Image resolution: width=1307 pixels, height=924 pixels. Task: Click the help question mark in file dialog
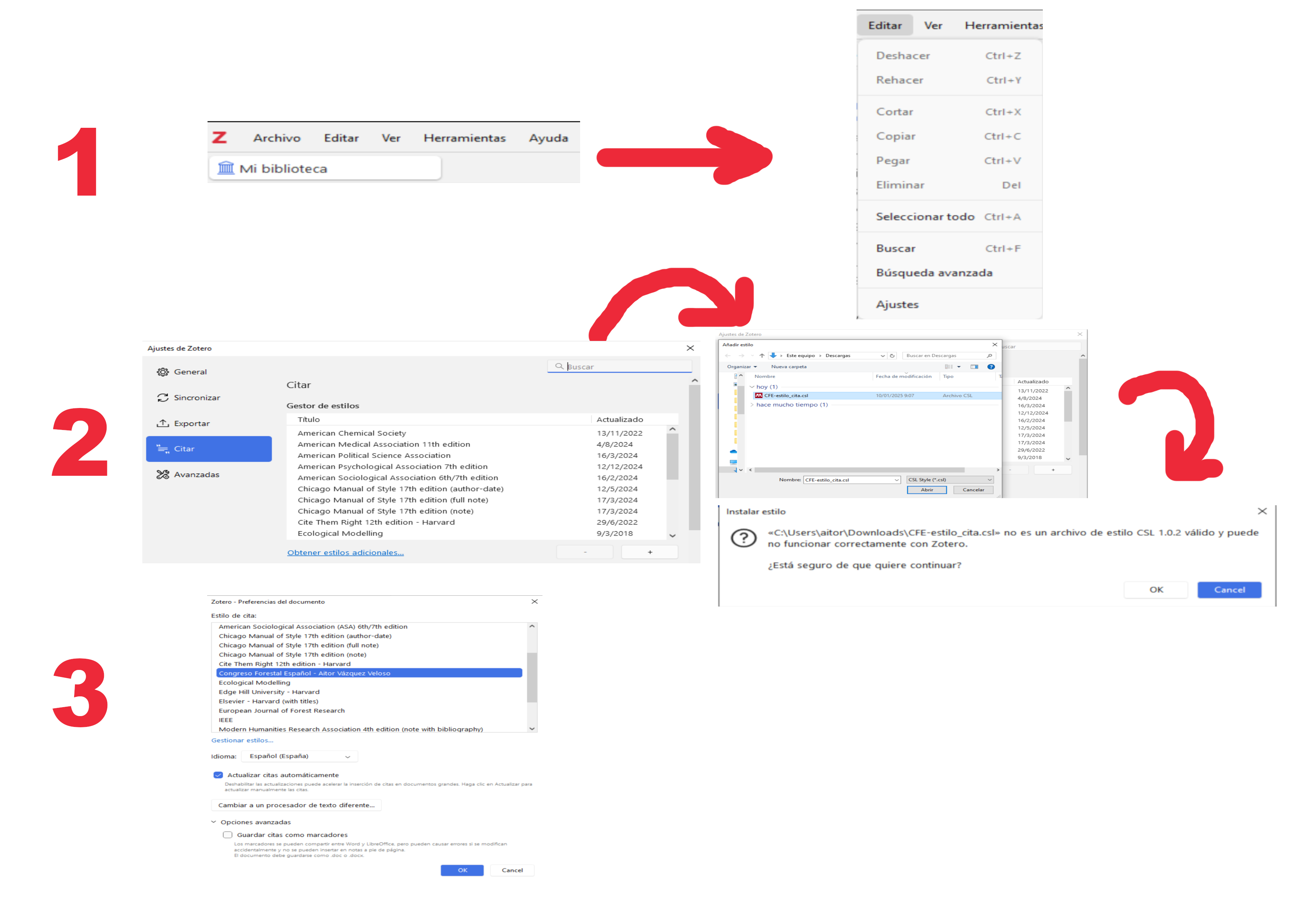coord(991,367)
